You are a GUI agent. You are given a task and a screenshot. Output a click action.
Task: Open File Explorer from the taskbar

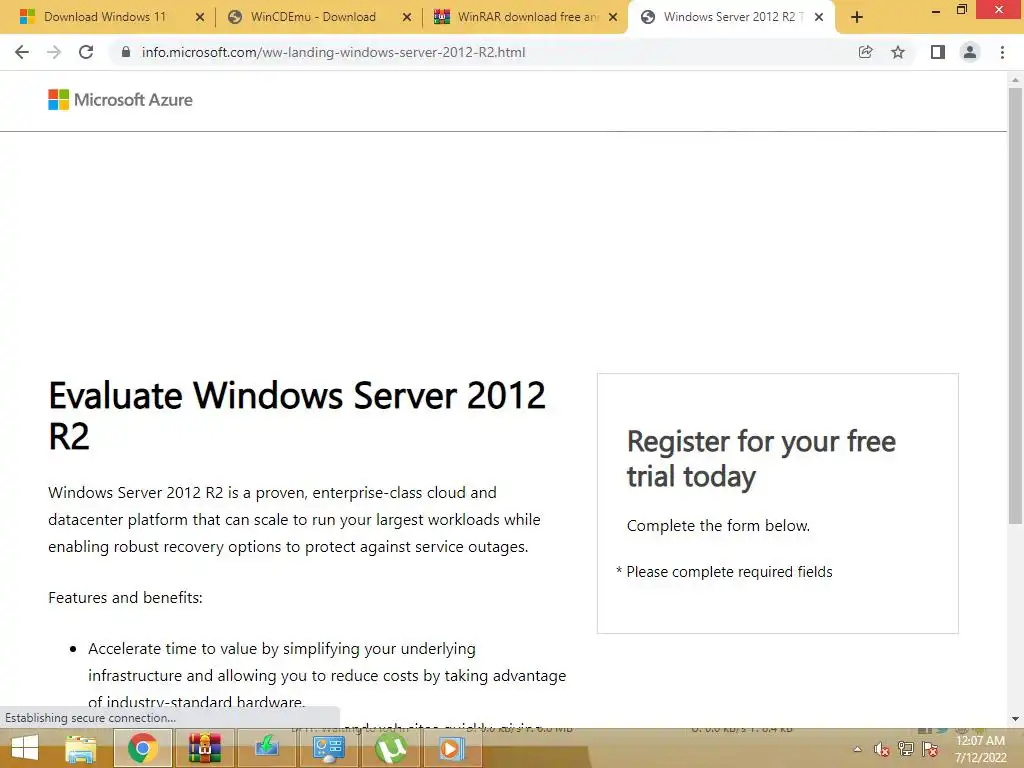coord(80,748)
